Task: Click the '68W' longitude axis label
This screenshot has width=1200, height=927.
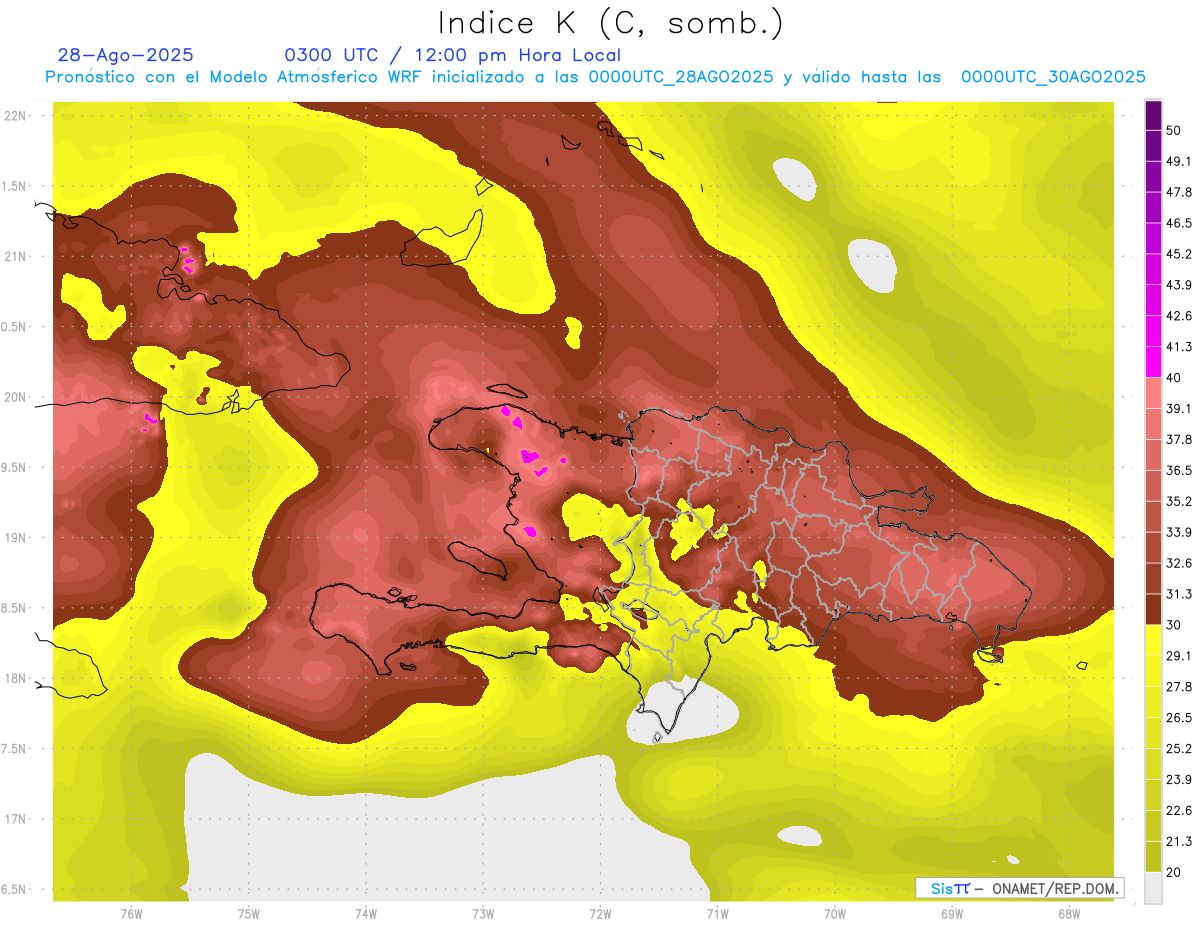Action: (x=1069, y=914)
